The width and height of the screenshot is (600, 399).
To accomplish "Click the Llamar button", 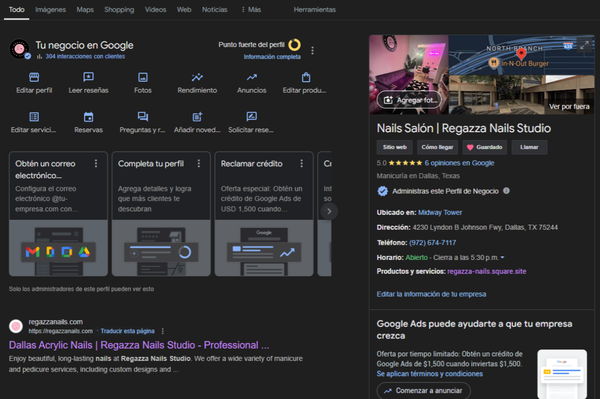I will [529, 147].
